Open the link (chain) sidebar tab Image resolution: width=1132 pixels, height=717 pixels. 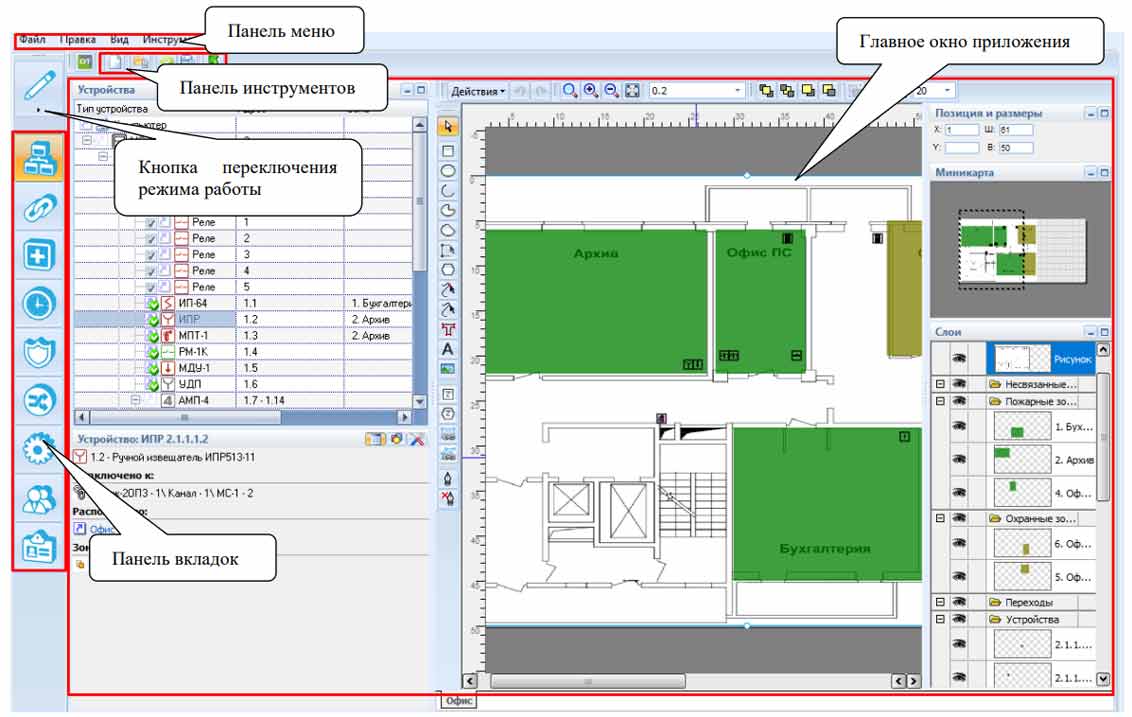point(38,207)
